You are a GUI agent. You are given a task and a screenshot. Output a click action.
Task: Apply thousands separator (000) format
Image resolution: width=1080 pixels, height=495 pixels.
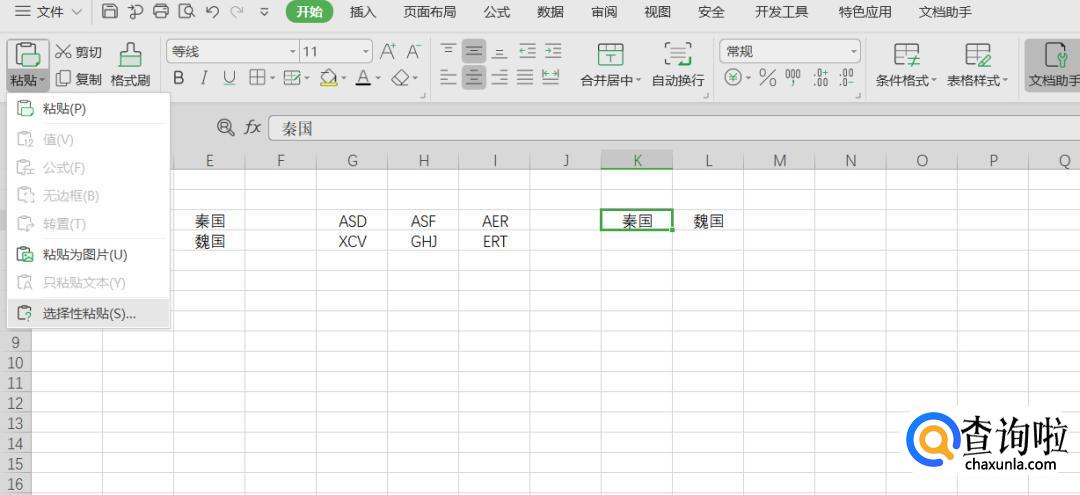(793, 77)
